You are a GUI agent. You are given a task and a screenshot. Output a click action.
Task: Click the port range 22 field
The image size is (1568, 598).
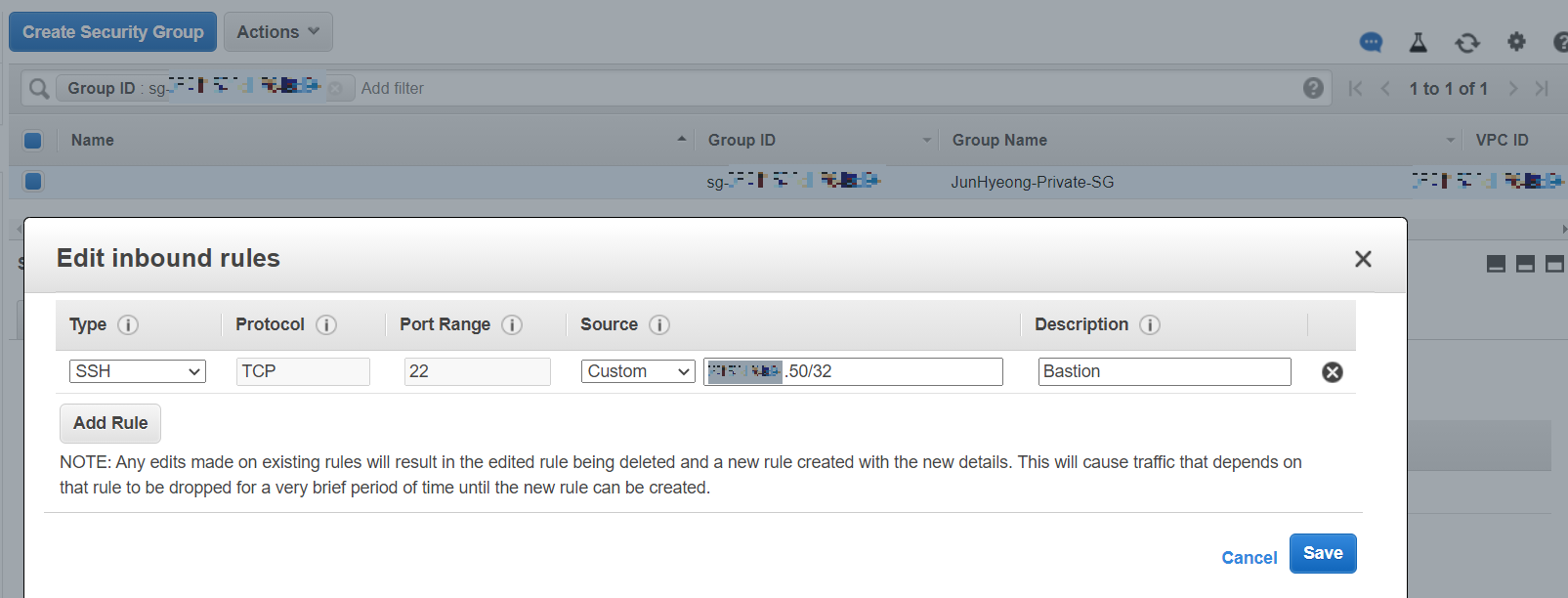coord(478,371)
